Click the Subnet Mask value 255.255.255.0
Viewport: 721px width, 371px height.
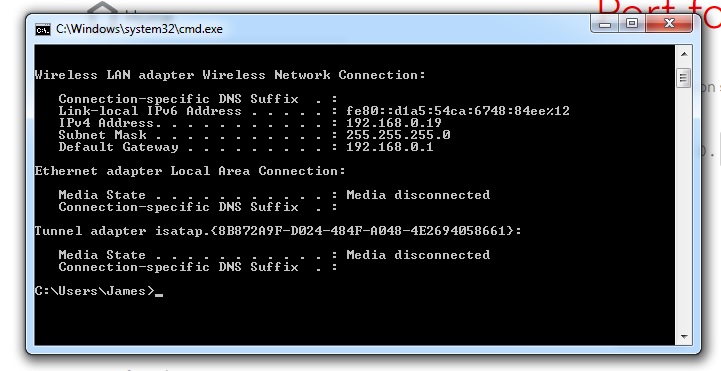(x=398, y=135)
